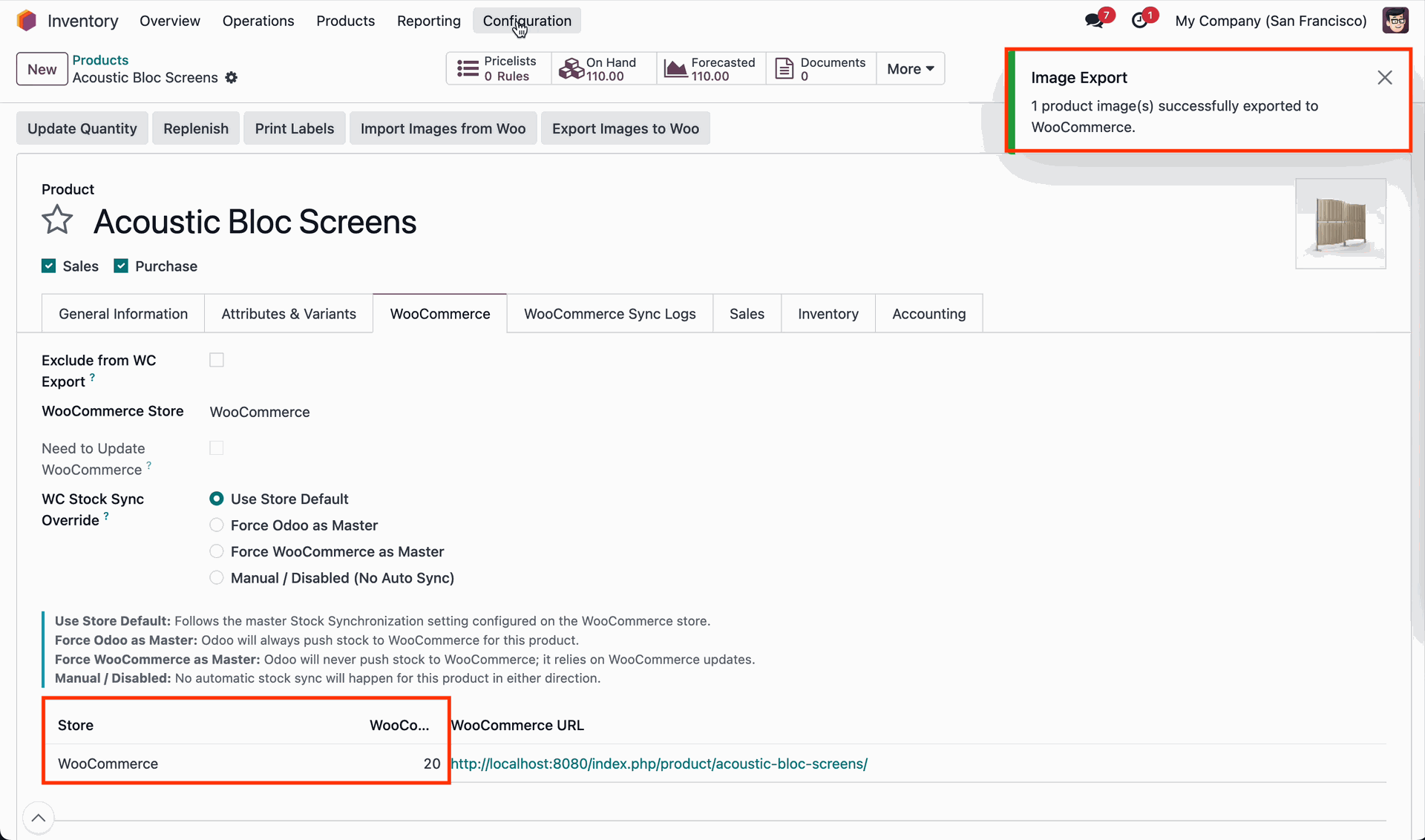Switch to the Sales tab
This screenshot has width=1425, height=840.
coord(747,314)
